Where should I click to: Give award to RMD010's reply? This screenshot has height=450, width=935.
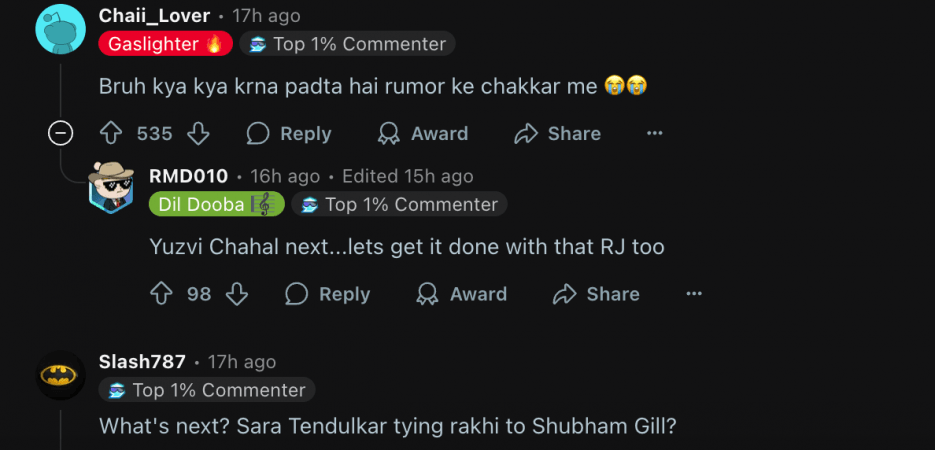tap(462, 294)
